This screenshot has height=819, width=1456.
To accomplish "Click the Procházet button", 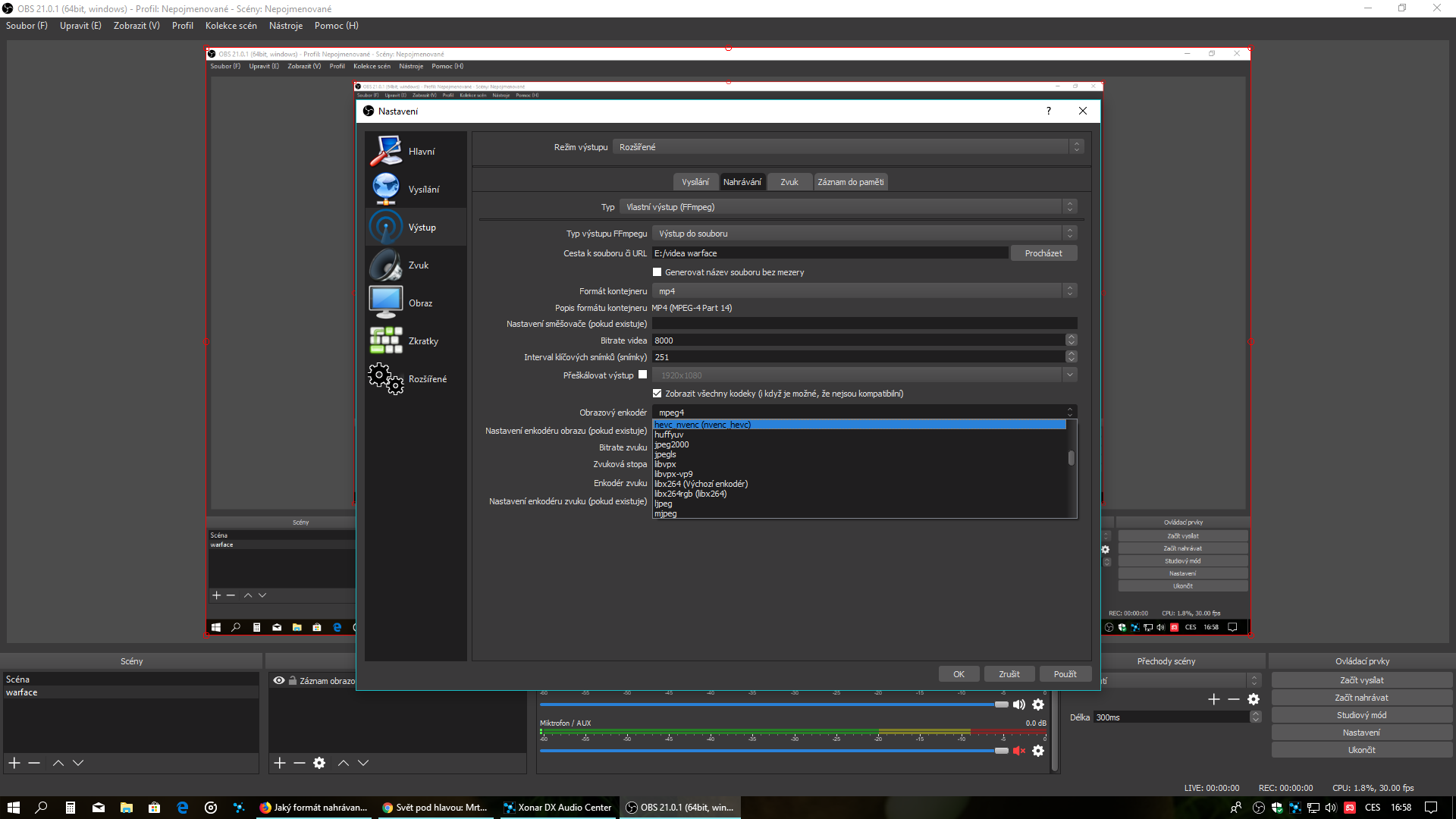I will point(1043,253).
